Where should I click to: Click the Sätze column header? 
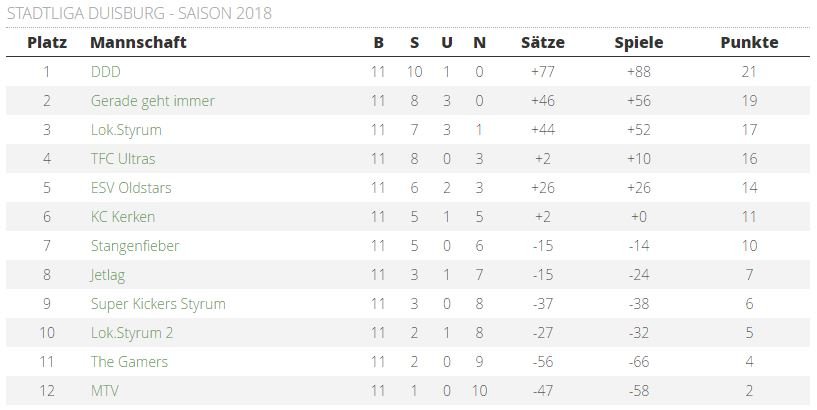(x=543, y=42)
